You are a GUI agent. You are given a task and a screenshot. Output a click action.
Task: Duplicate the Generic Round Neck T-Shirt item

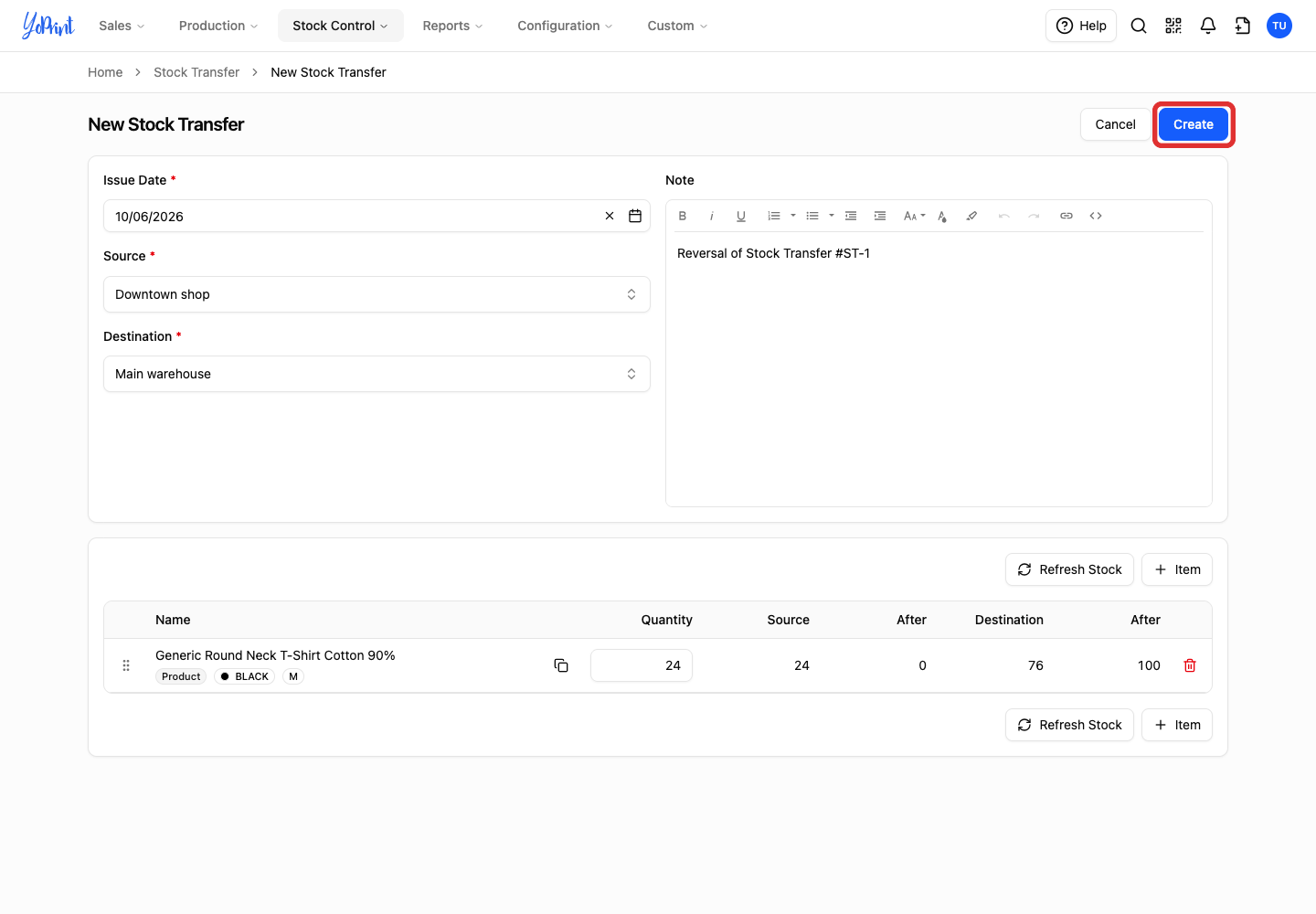561,665
